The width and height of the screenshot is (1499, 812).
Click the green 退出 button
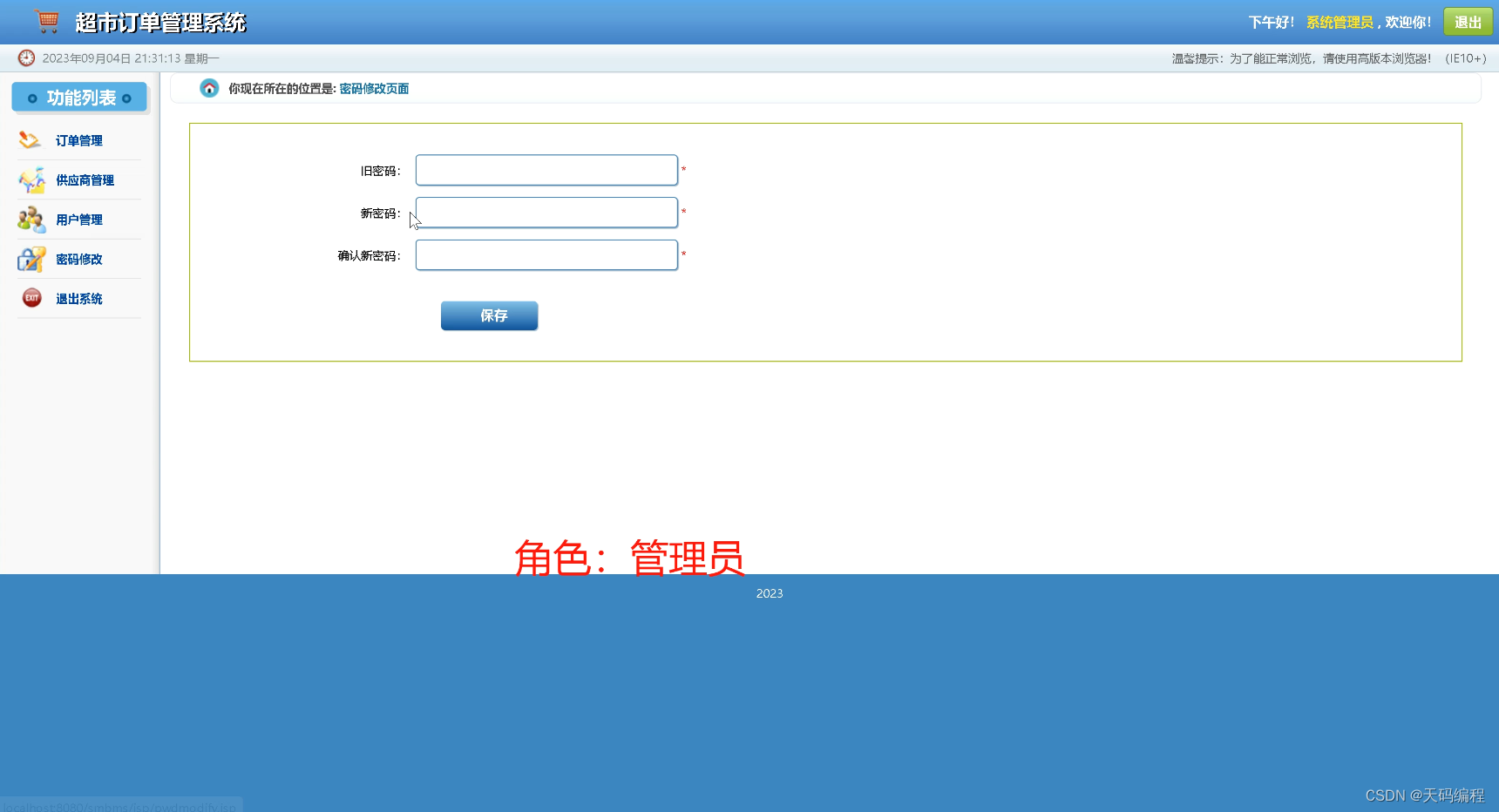click(x=1468, y=22)
